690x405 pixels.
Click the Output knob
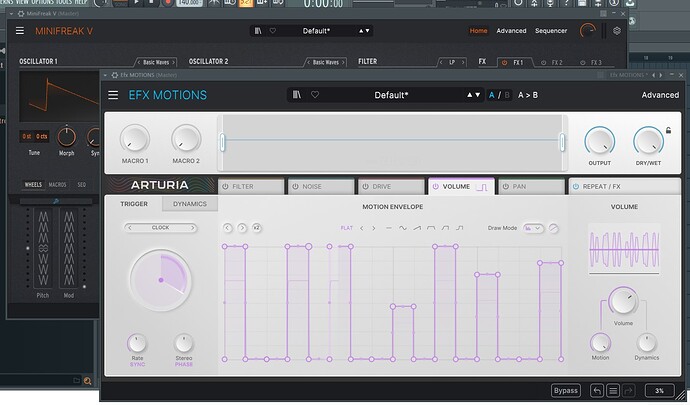tap(599, 141)
